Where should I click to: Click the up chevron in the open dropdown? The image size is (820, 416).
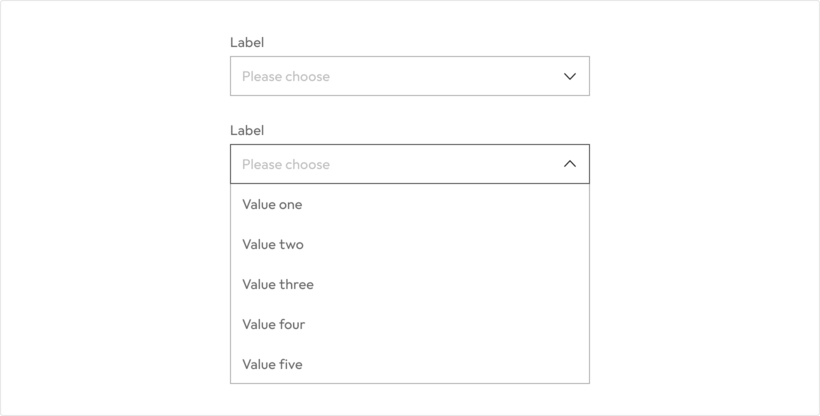570,164
